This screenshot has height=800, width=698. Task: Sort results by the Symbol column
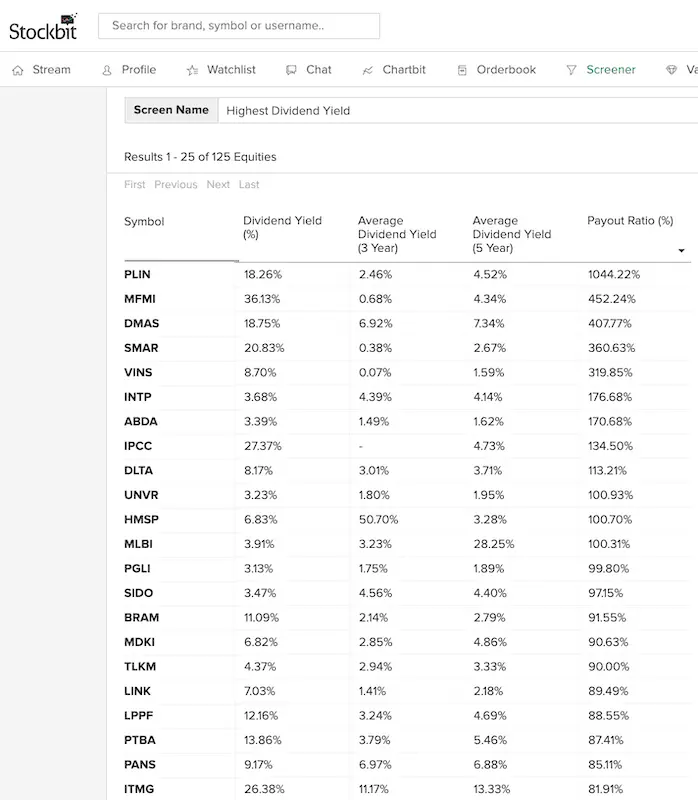pos(144,221)
